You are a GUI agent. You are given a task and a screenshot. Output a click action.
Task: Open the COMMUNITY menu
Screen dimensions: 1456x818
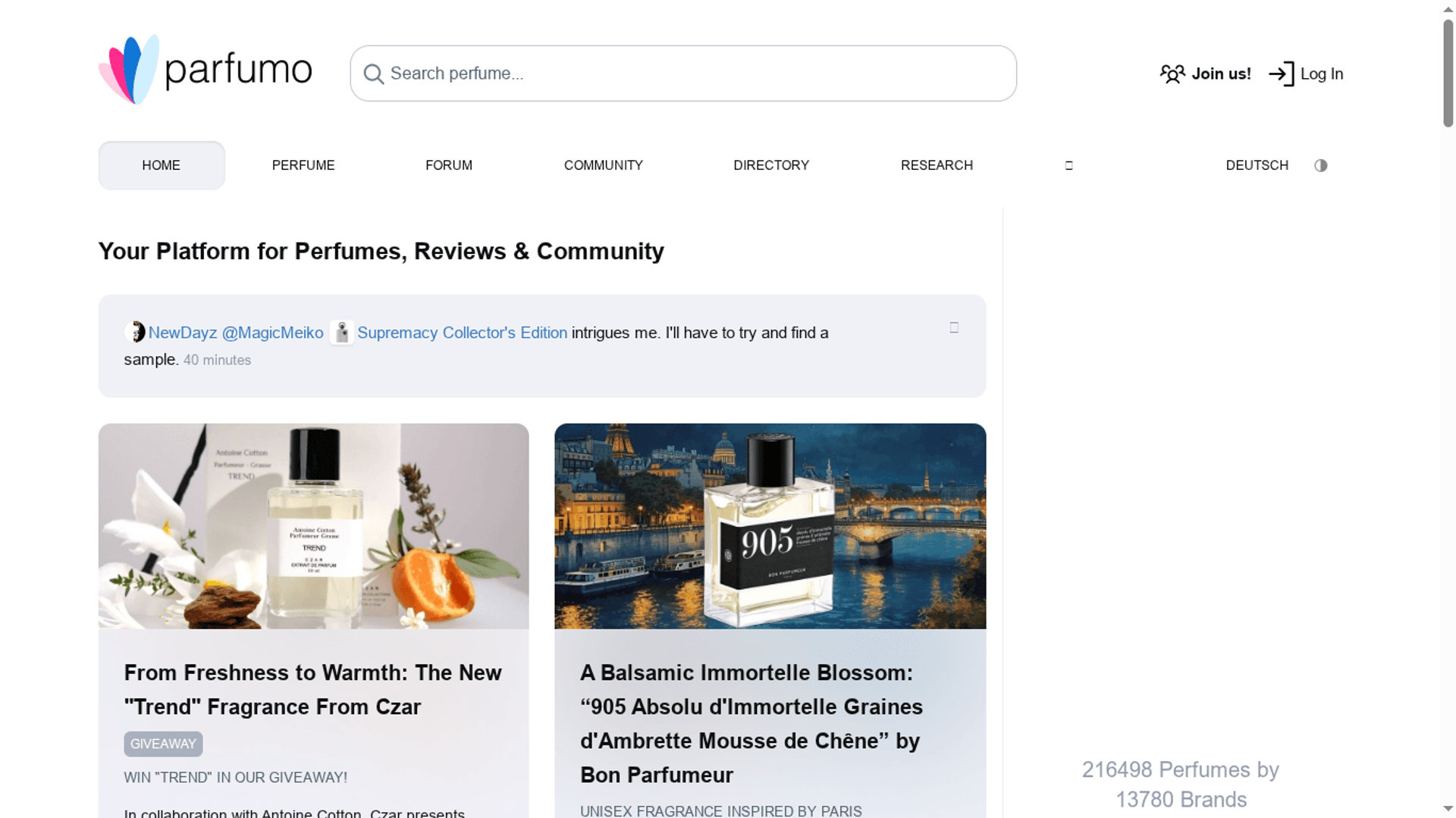coord(603,165)
